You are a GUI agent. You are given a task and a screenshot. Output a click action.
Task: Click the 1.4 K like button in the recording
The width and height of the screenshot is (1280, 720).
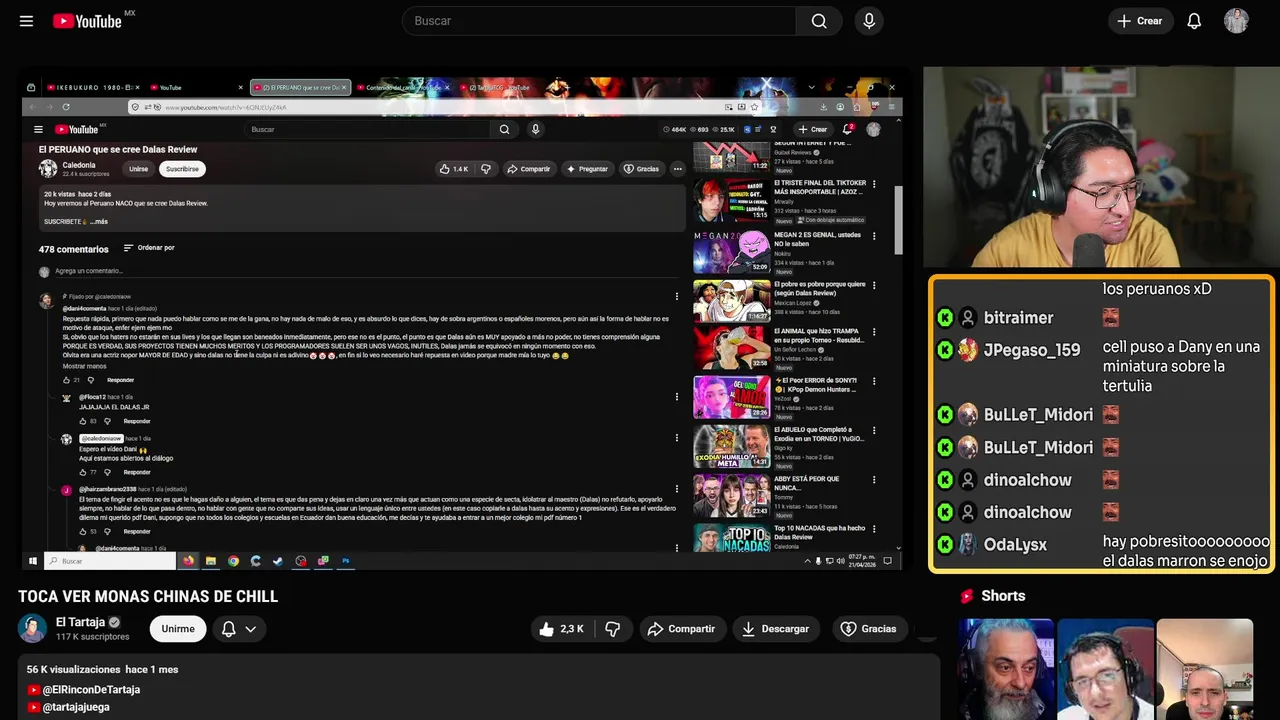tap(454, 169)
